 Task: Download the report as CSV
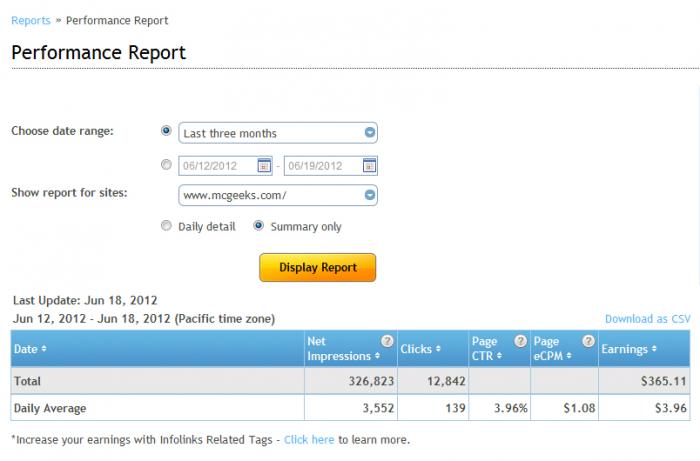647,319
